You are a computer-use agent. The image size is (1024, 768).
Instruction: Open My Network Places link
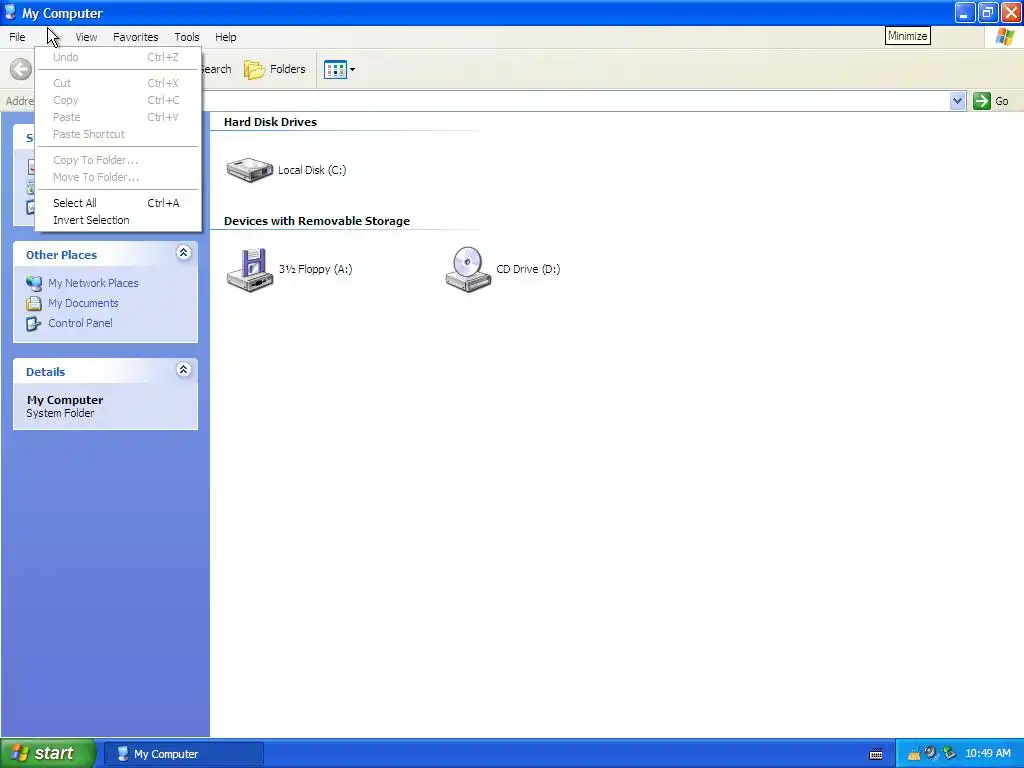click(x=93, y=283)
